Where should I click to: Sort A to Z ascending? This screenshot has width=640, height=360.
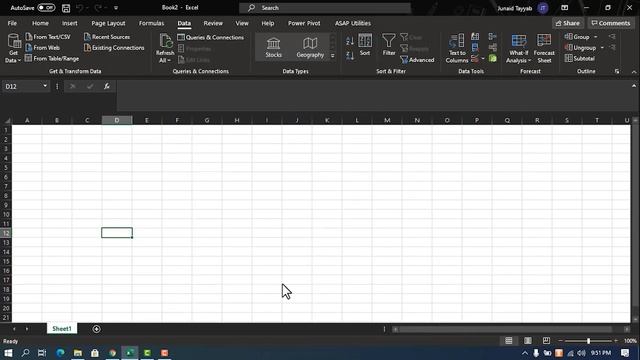pyautogui.click(x=350, y=41)
